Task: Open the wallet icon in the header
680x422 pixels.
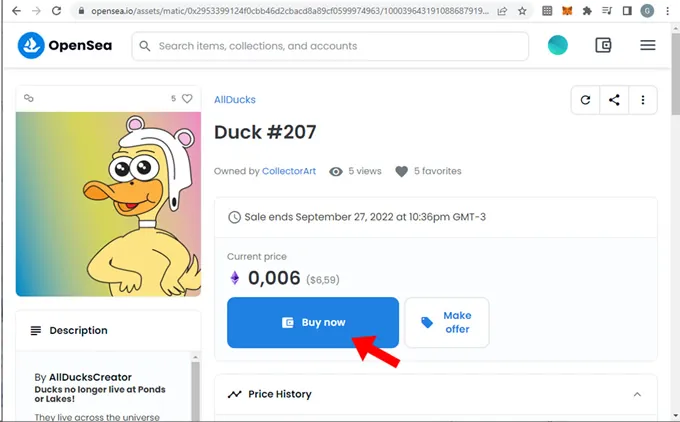Action: [x=603, y=46]
